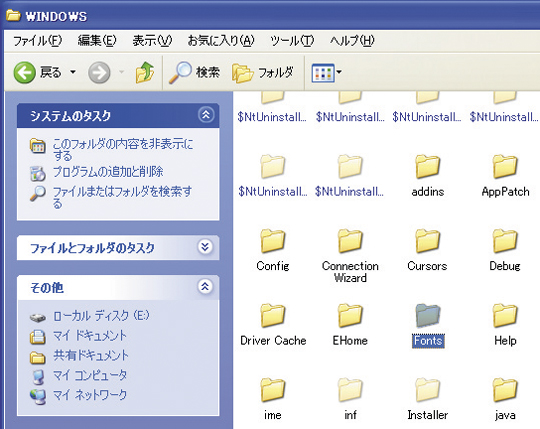Go to マイ コンピュータ link

click(90, 375)
